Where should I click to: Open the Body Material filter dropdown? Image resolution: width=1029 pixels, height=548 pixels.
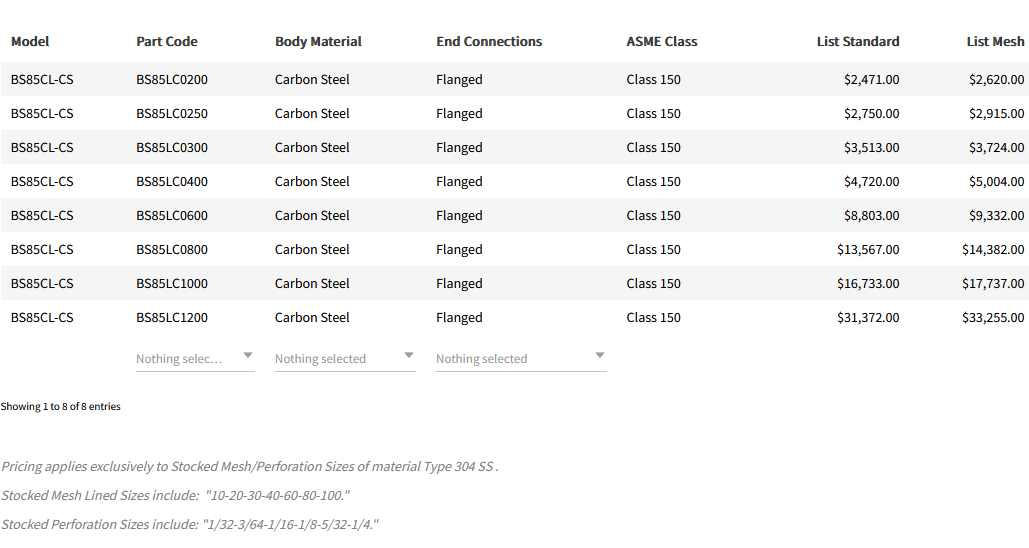(x=345, y=358)
